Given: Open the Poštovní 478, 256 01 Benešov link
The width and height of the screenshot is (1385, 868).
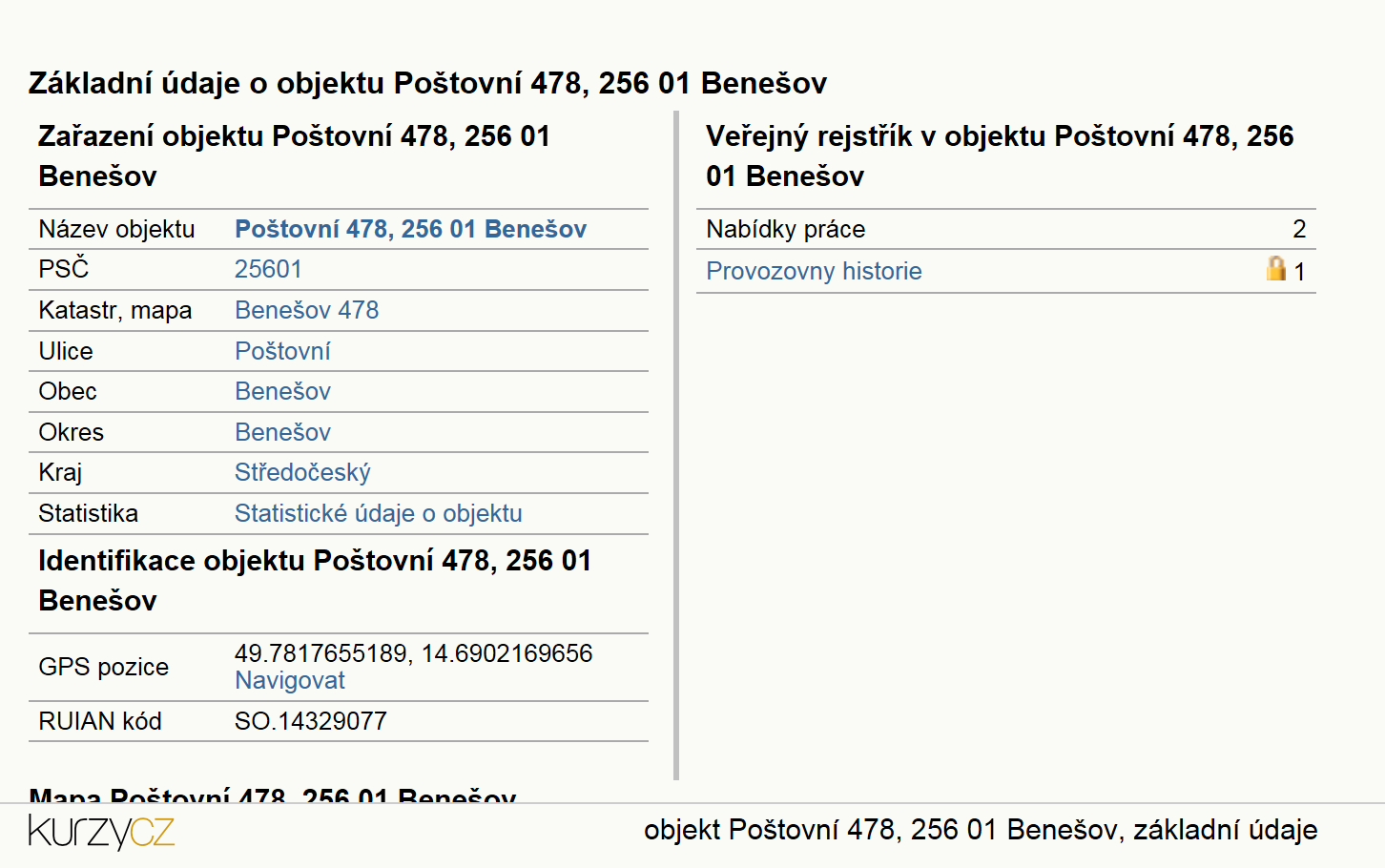Looking at the screenshot, I should pyautogui.click(x=410, y=229).
